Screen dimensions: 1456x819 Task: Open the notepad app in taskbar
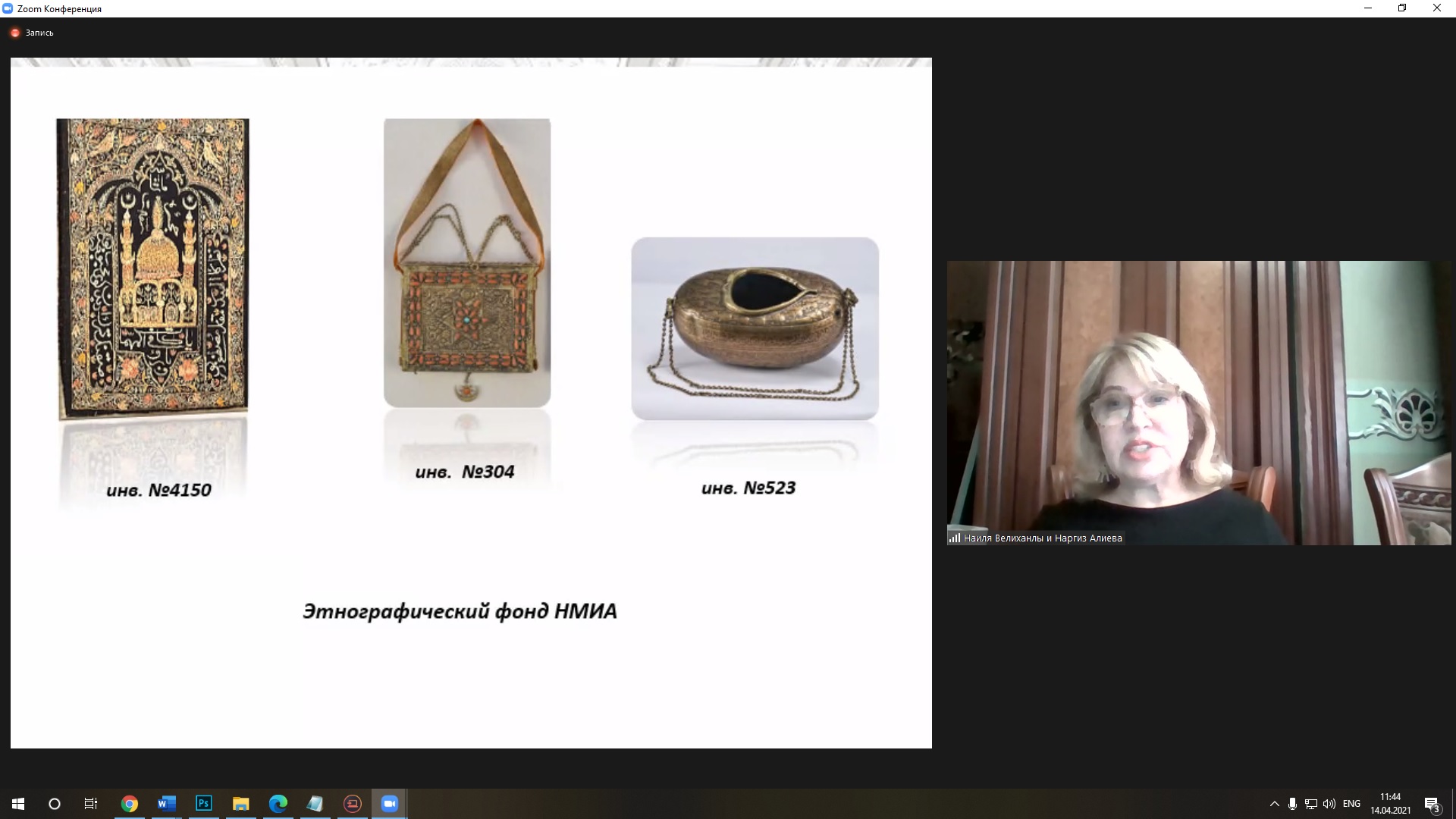(315, 804)
